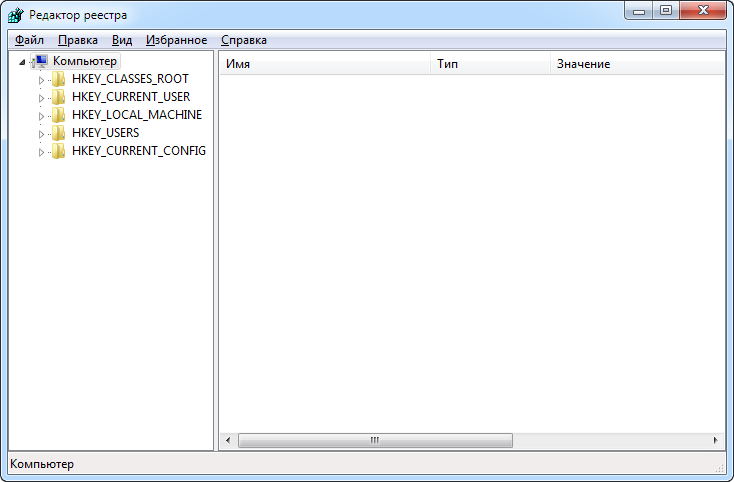Click the Компьютер status bar text
The width and height of the screenshot is (734, 482).
[42, 464]
